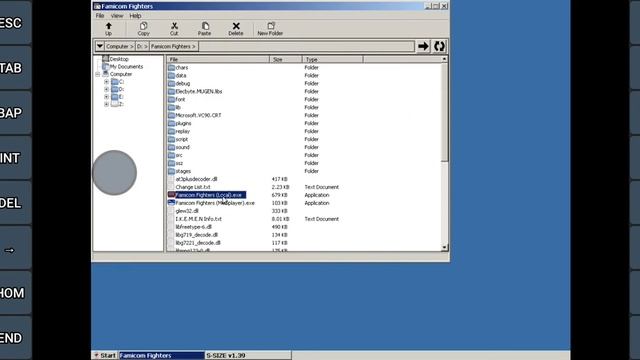This screenshot has height=360, width=640.
Task: Open the Help menu
Action: pyautogui.click(x=135, y=16)
